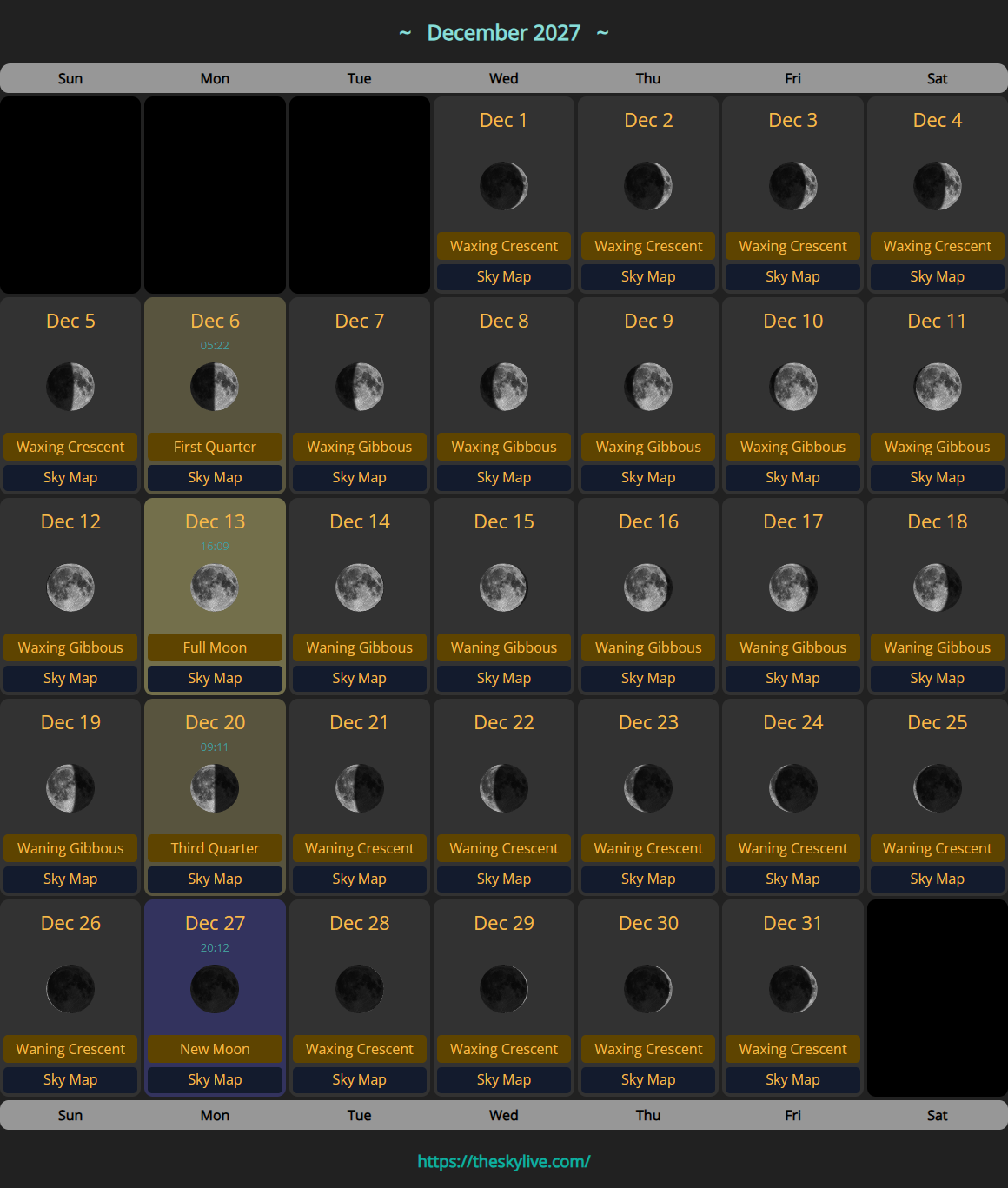The width and height of the screenshot is (1008, 1188).
Task: Click the Waxing Crescent label on Dec 29
Action: (504, 1049)
